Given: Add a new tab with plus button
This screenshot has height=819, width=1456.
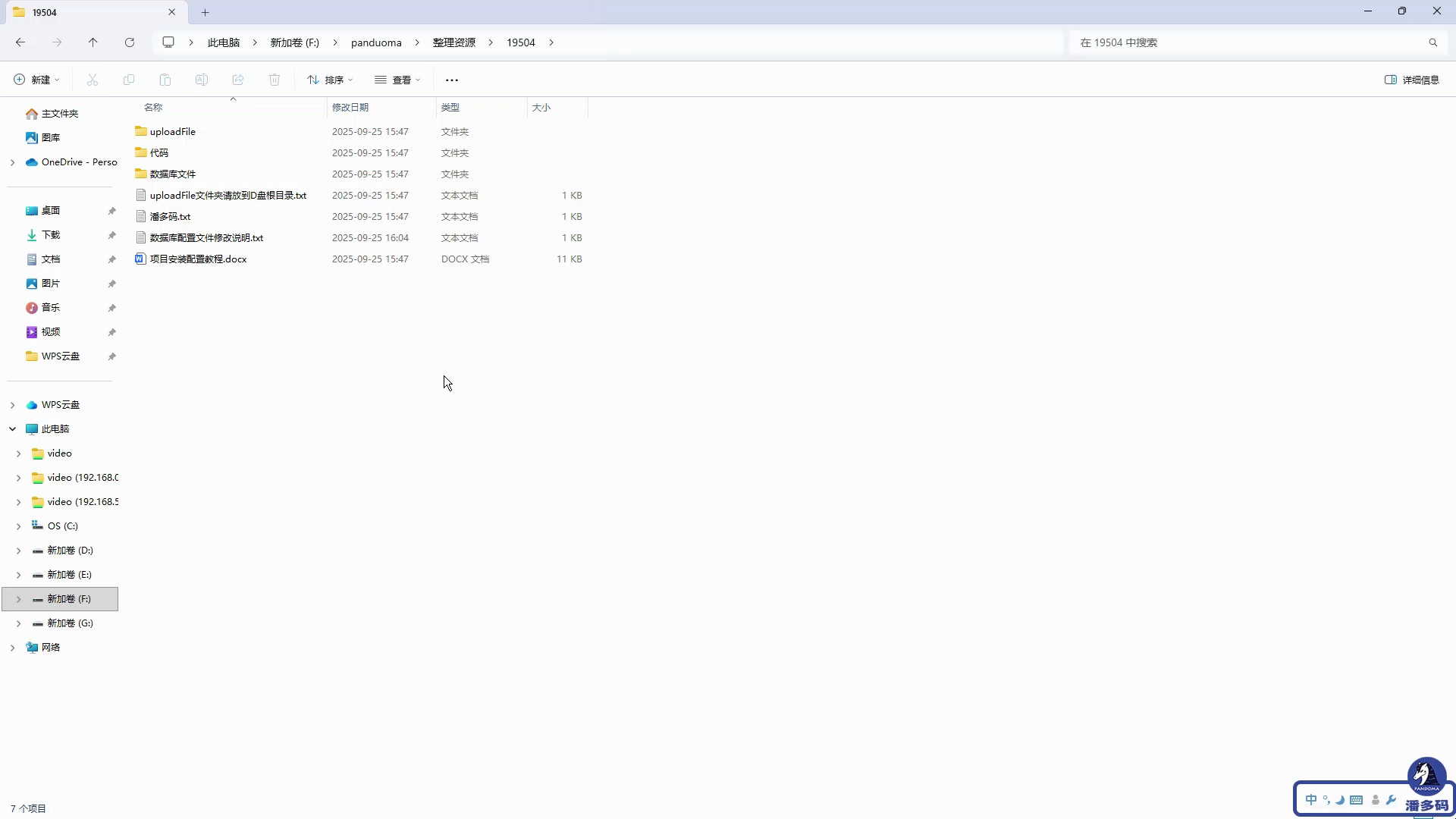Looking at the screenshot, I should click(x=205, y=12).
